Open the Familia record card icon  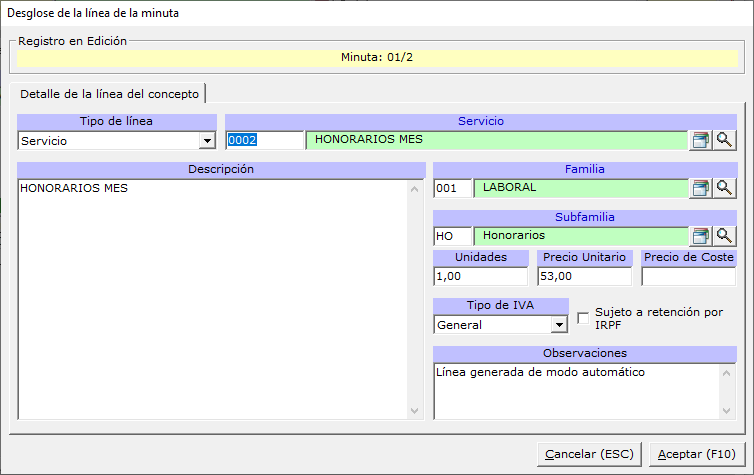coord(701,187)
